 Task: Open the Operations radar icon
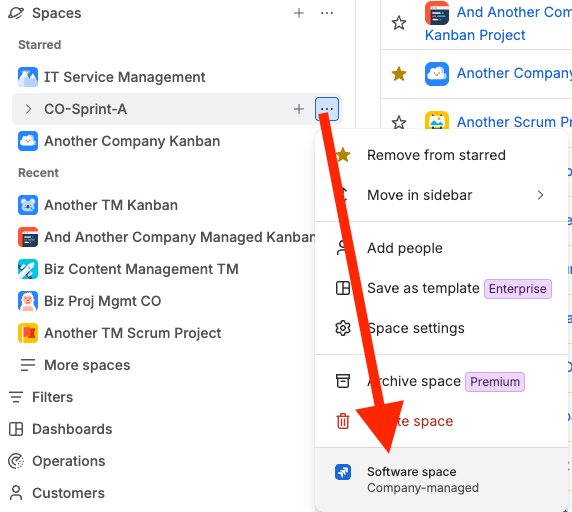(16, 461)
